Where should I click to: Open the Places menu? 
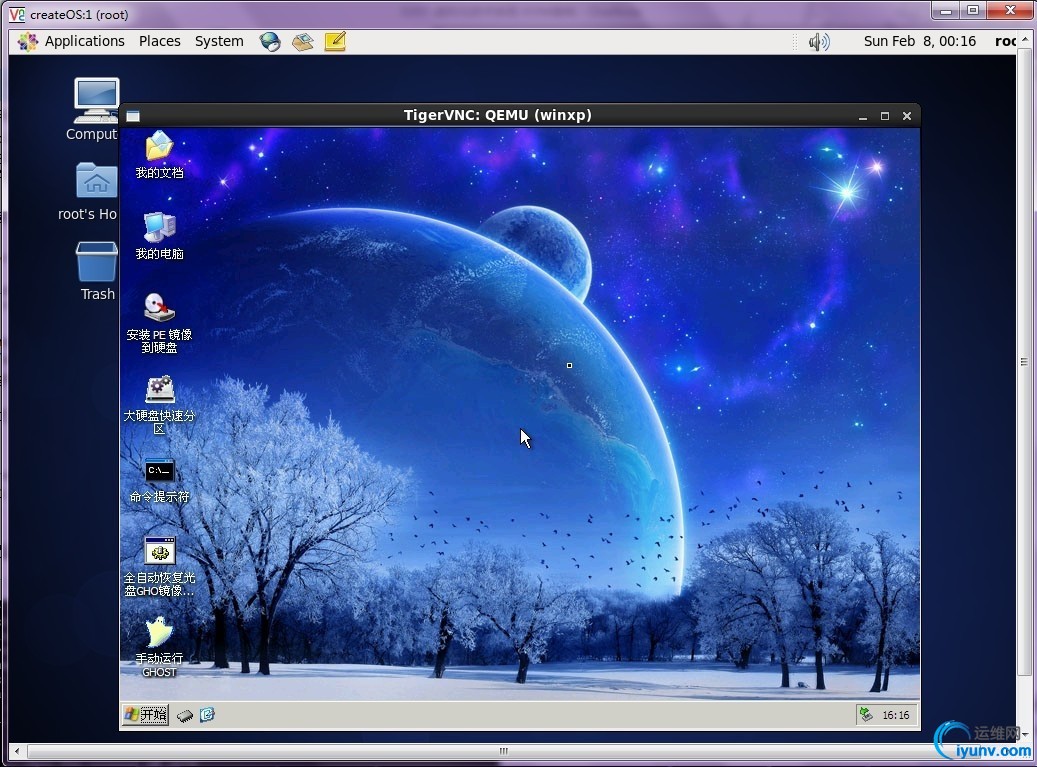click(160, 41)
